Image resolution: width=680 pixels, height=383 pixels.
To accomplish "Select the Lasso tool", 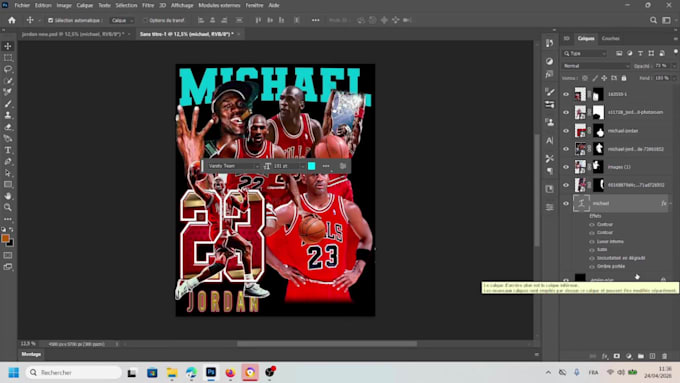I will pyautogui.click(x=8, y=69).
